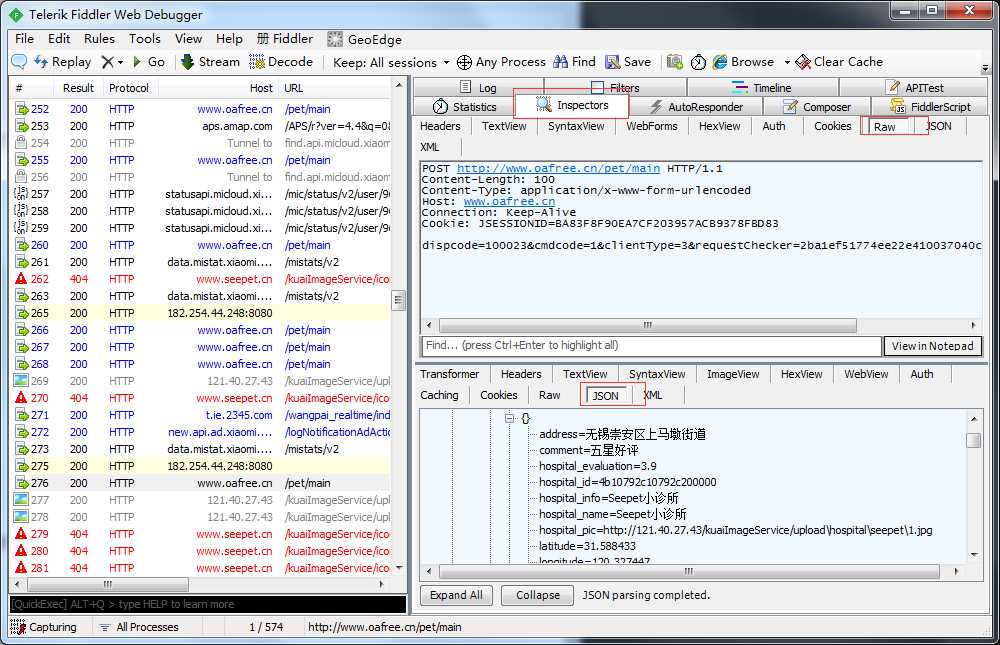Select the request Raw inspector tab

885,127
